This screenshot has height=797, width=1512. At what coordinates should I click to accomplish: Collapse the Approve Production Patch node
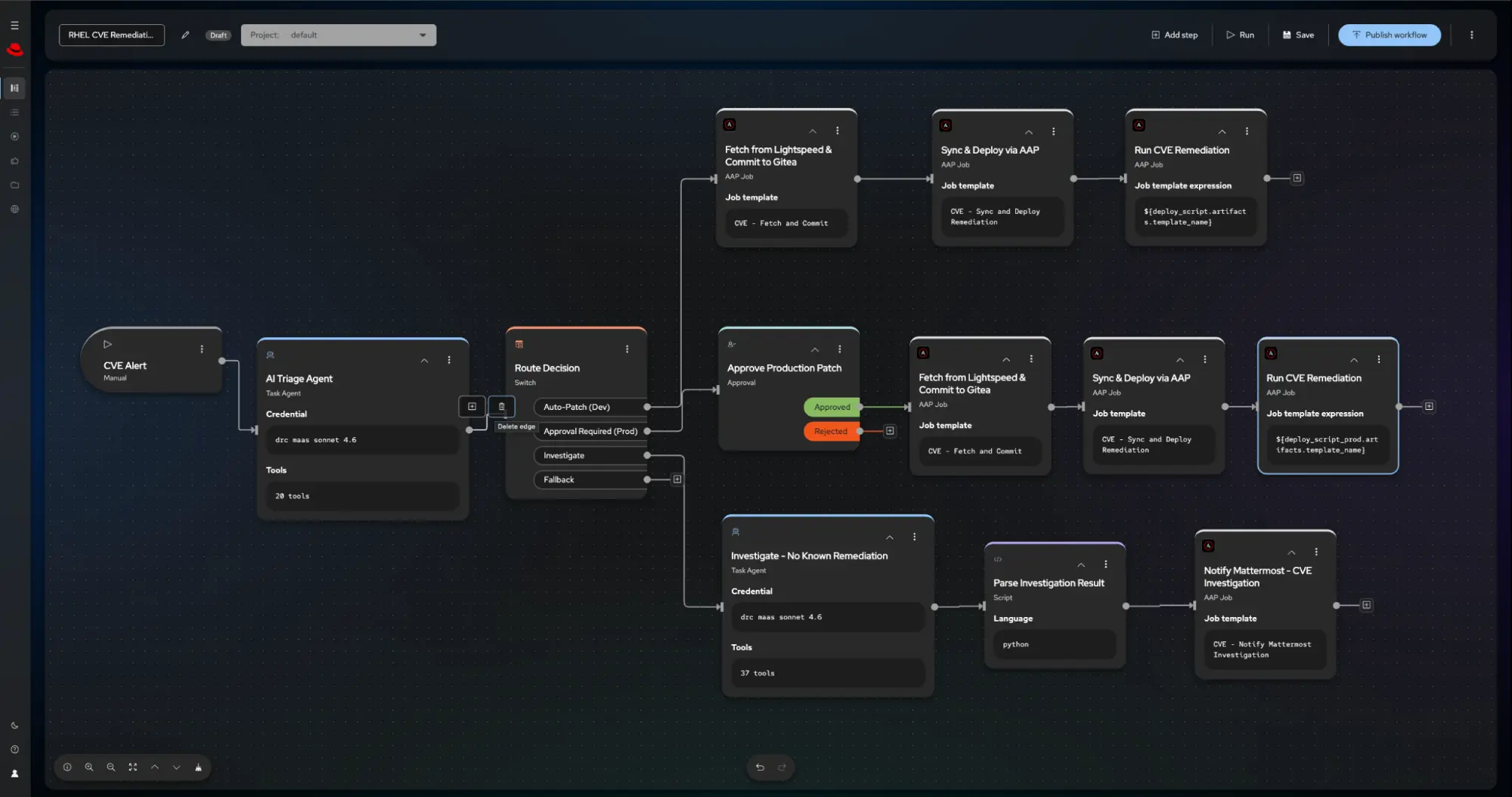coord(814,349)
